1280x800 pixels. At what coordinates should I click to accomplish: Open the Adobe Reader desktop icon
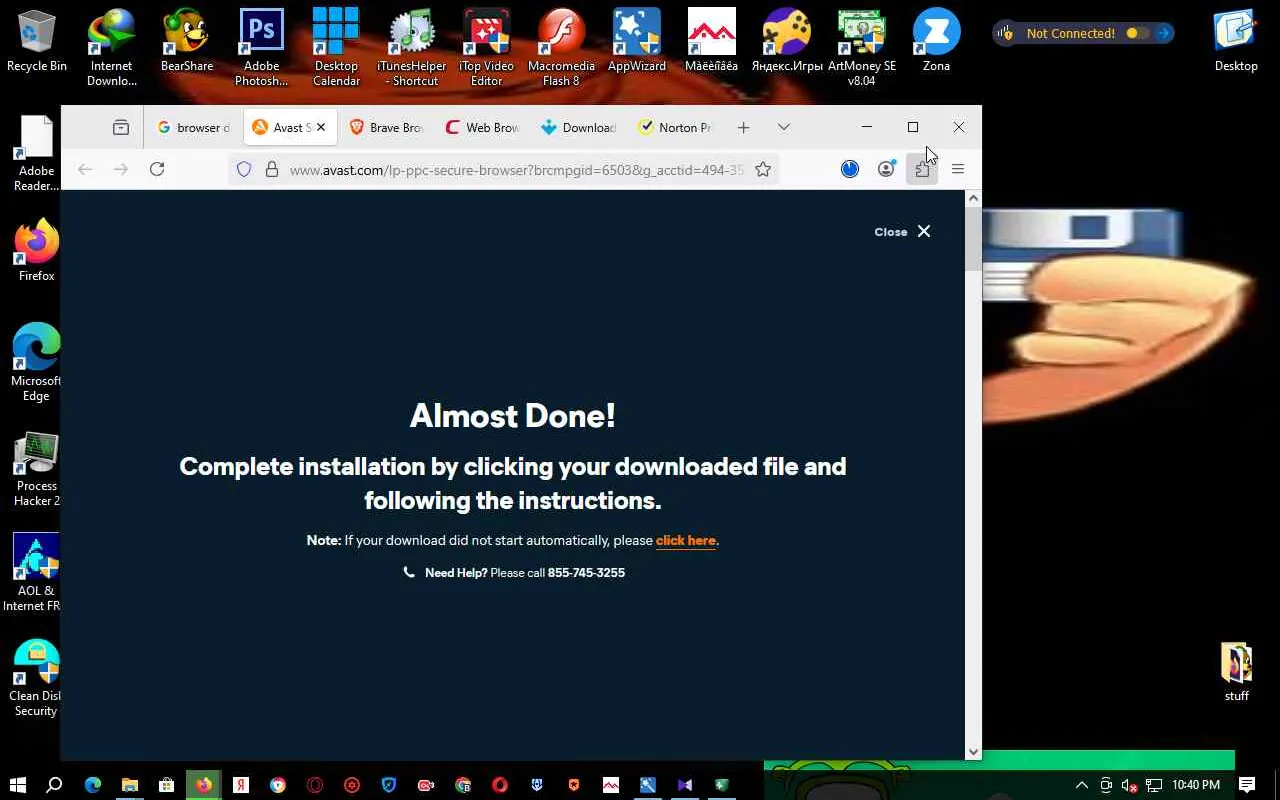pos(37,153)
